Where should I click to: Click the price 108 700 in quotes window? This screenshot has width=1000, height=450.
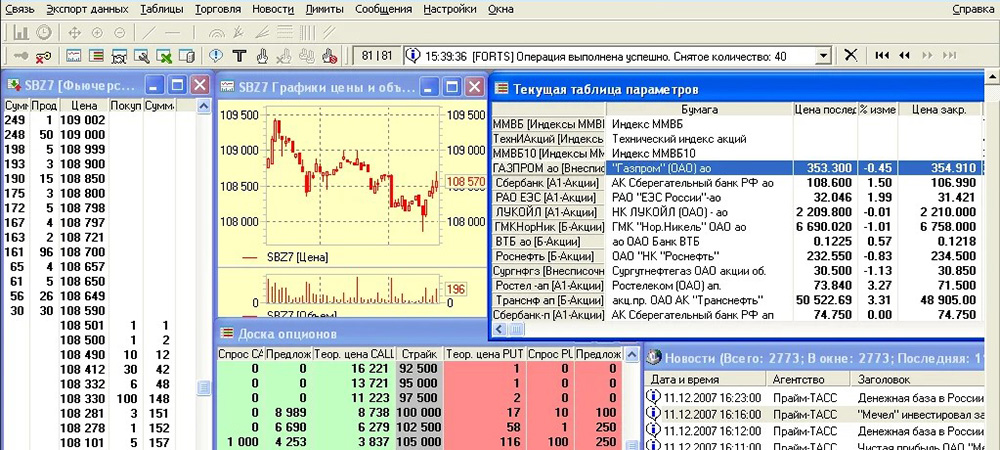click(83, 252)
